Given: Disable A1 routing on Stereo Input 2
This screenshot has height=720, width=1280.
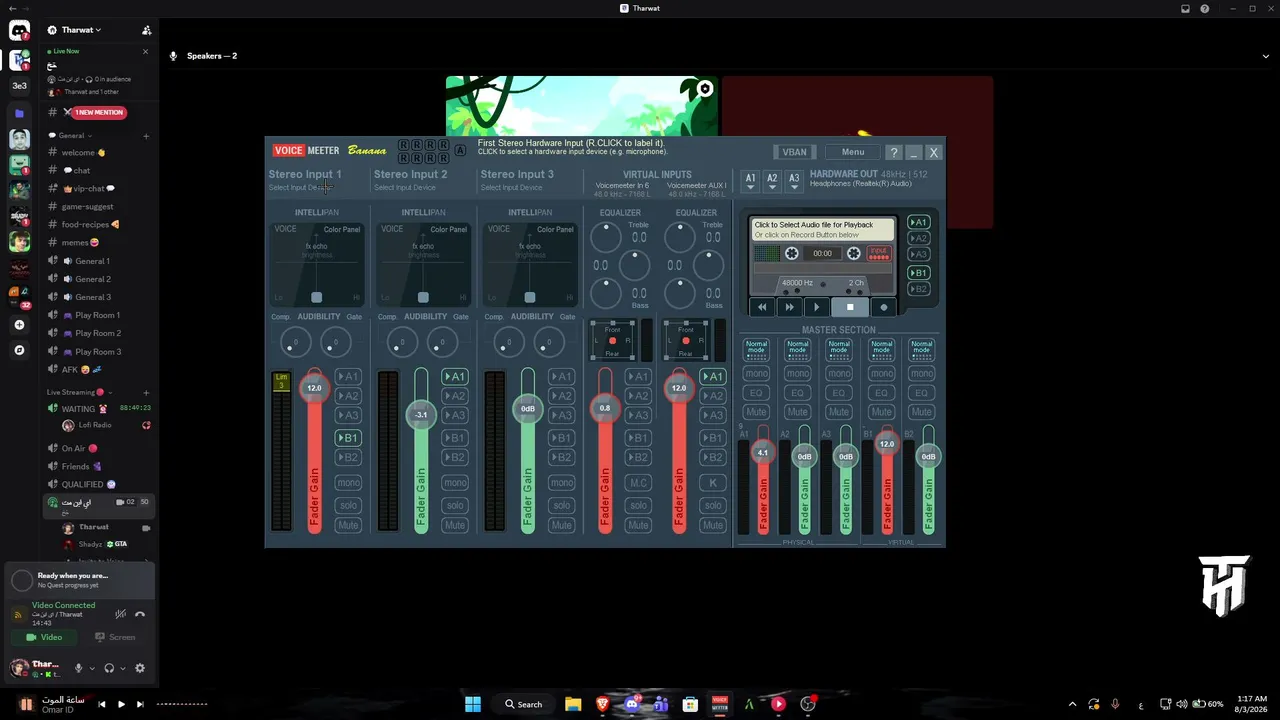Looking at the screenshot, I should (455, 377).
